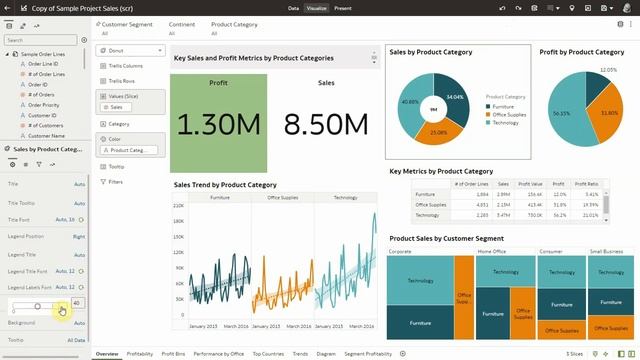Click the Sales pill in Values (Slice)
This screenshot has width=640, height=360.
coord(116,107)
